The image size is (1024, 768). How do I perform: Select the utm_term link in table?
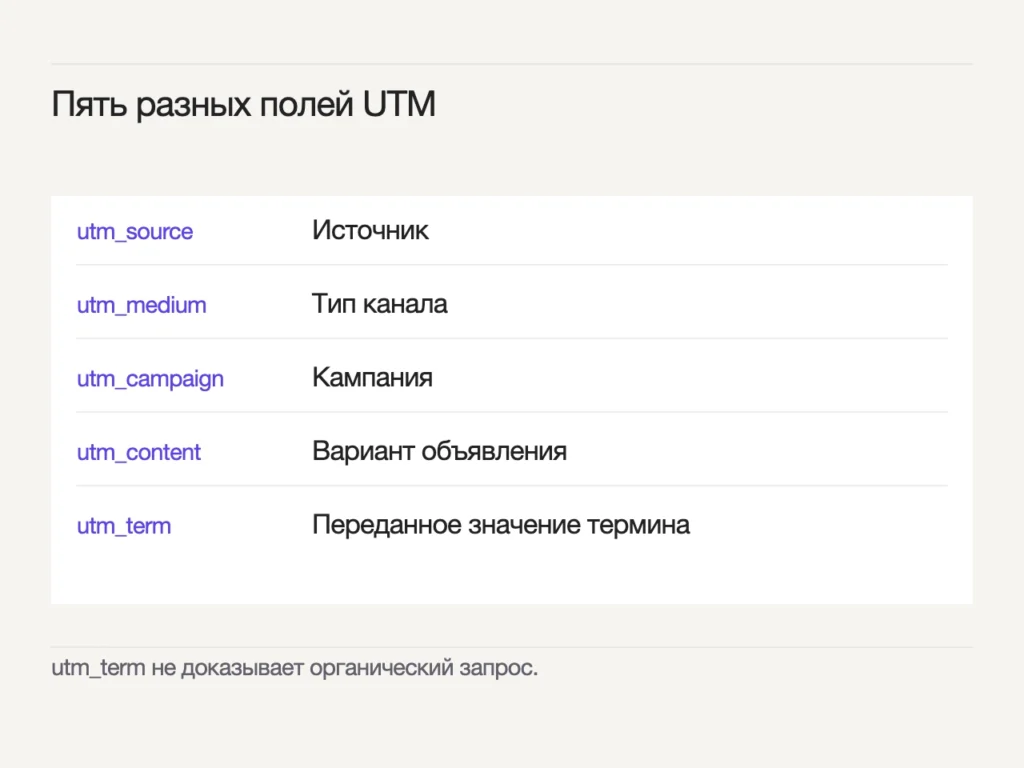click(x=124, y=526)
